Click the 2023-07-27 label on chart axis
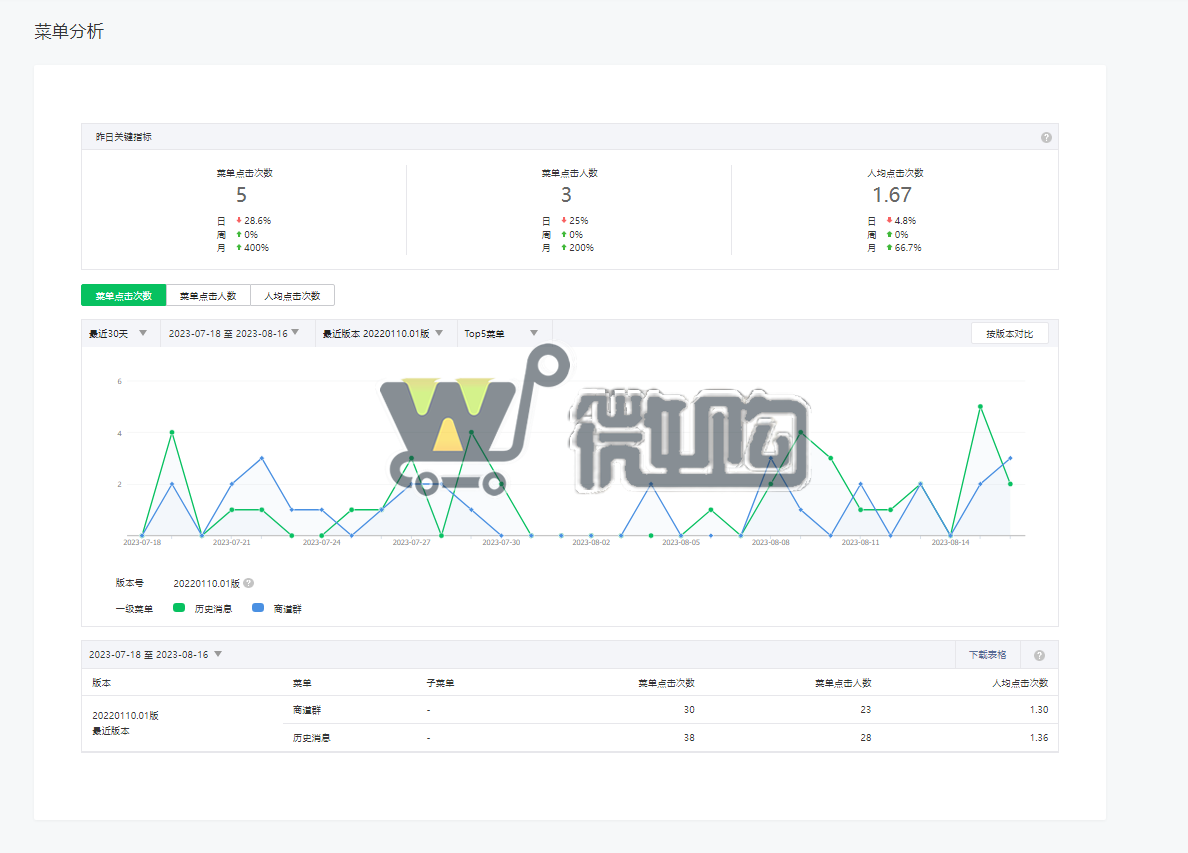Screen dimensions: 1188x853 click(x=411, y=542)
